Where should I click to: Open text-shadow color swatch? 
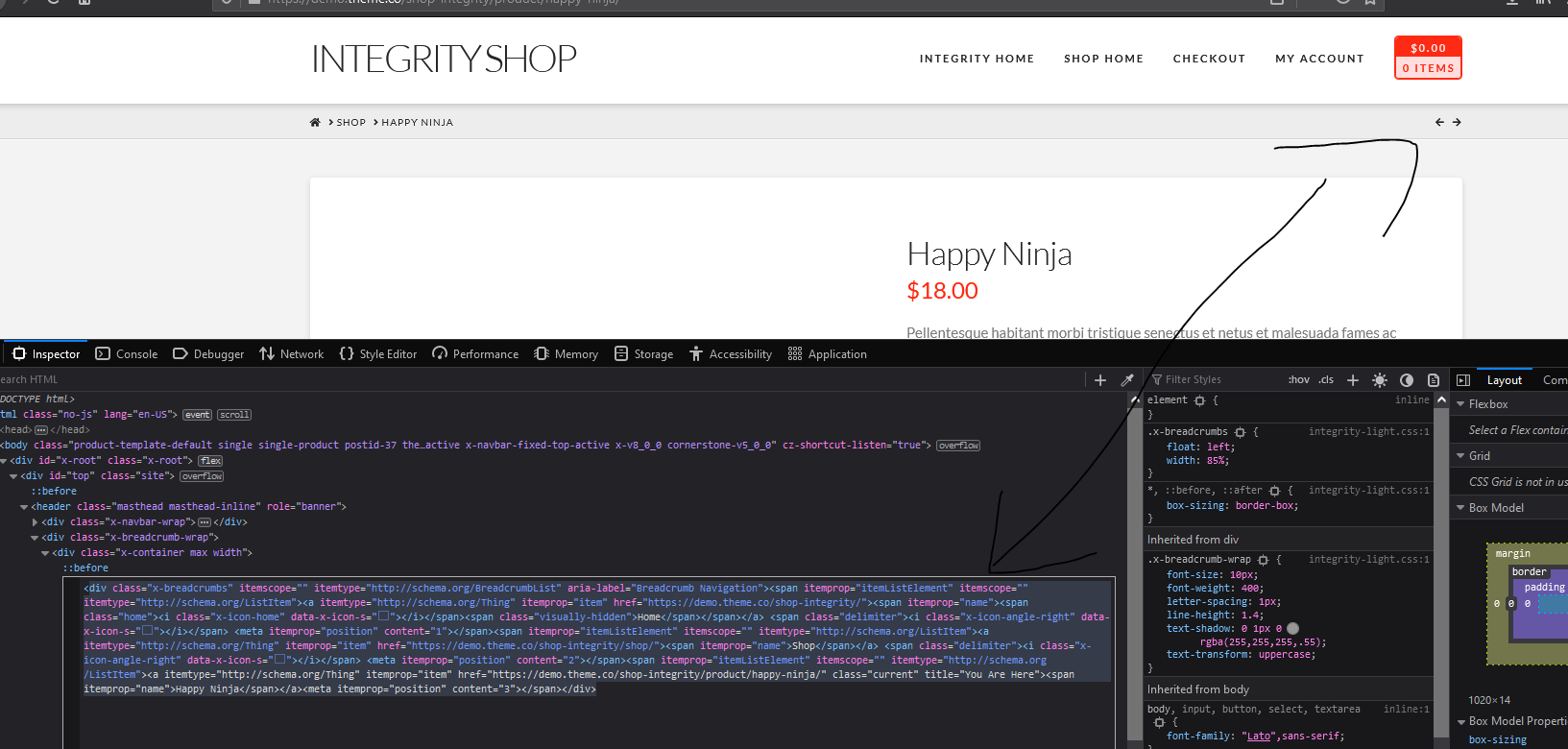pos(1292,629)
